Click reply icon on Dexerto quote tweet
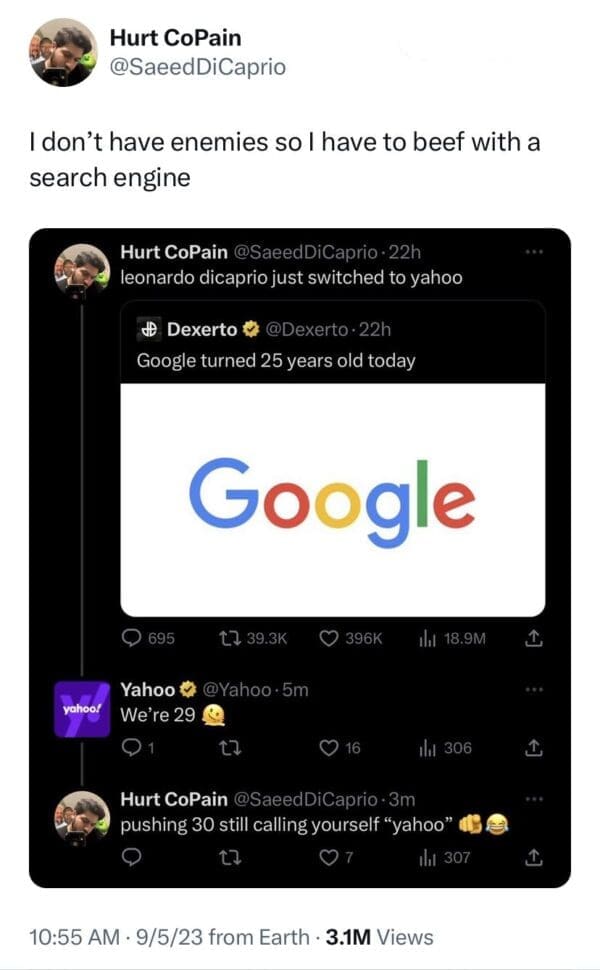The height and width of the screenshot is (970, 600). [x=134, y=639]
